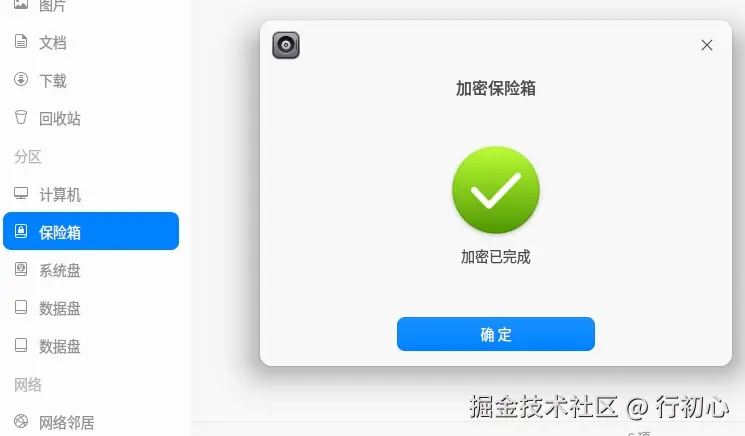The width and height of the screenshot is (745, 436).
Task: Open the 回收站 trash bin icon
Action: pos(21,117)
